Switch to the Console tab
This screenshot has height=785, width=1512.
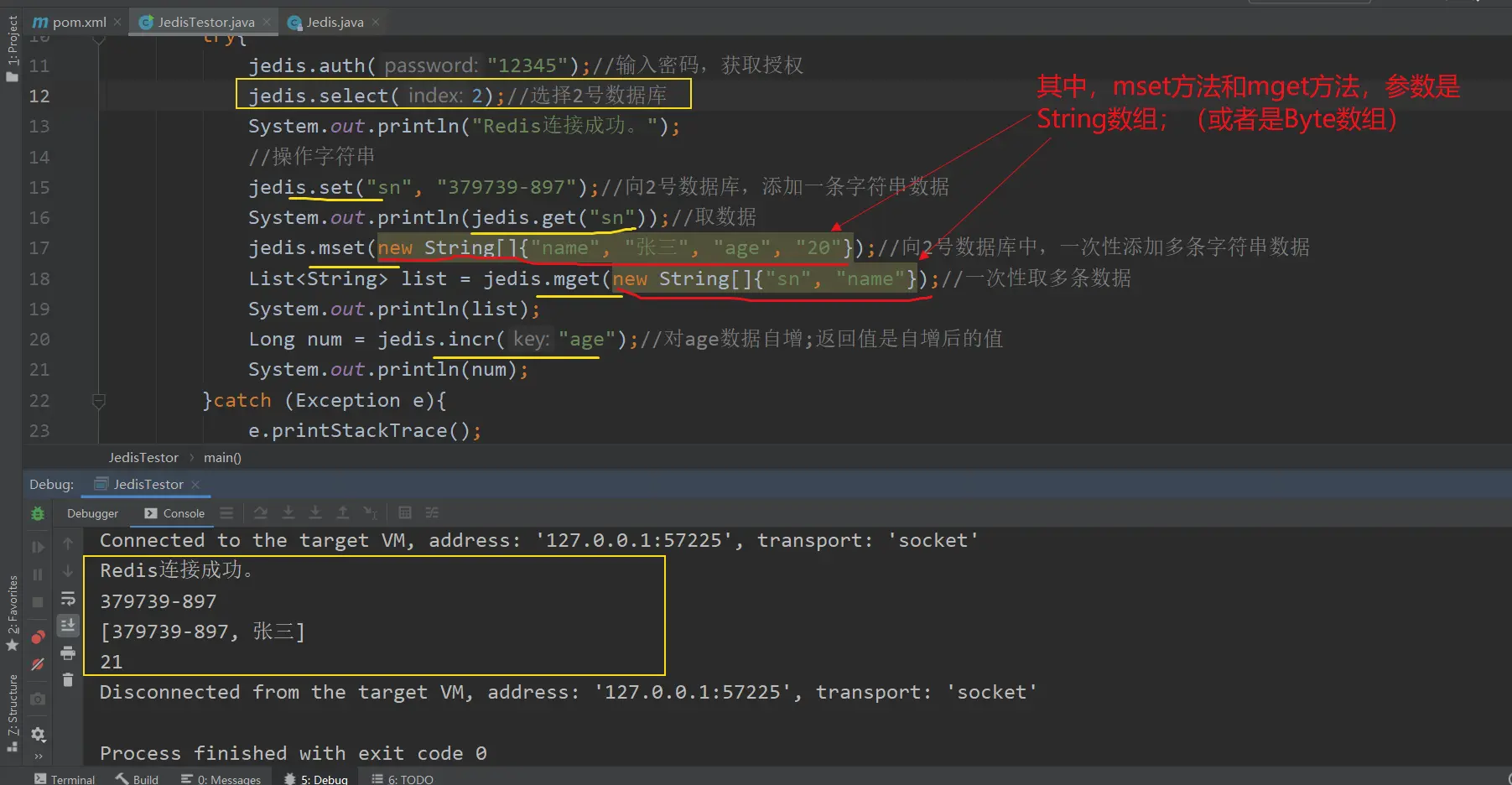click(174, 513)
